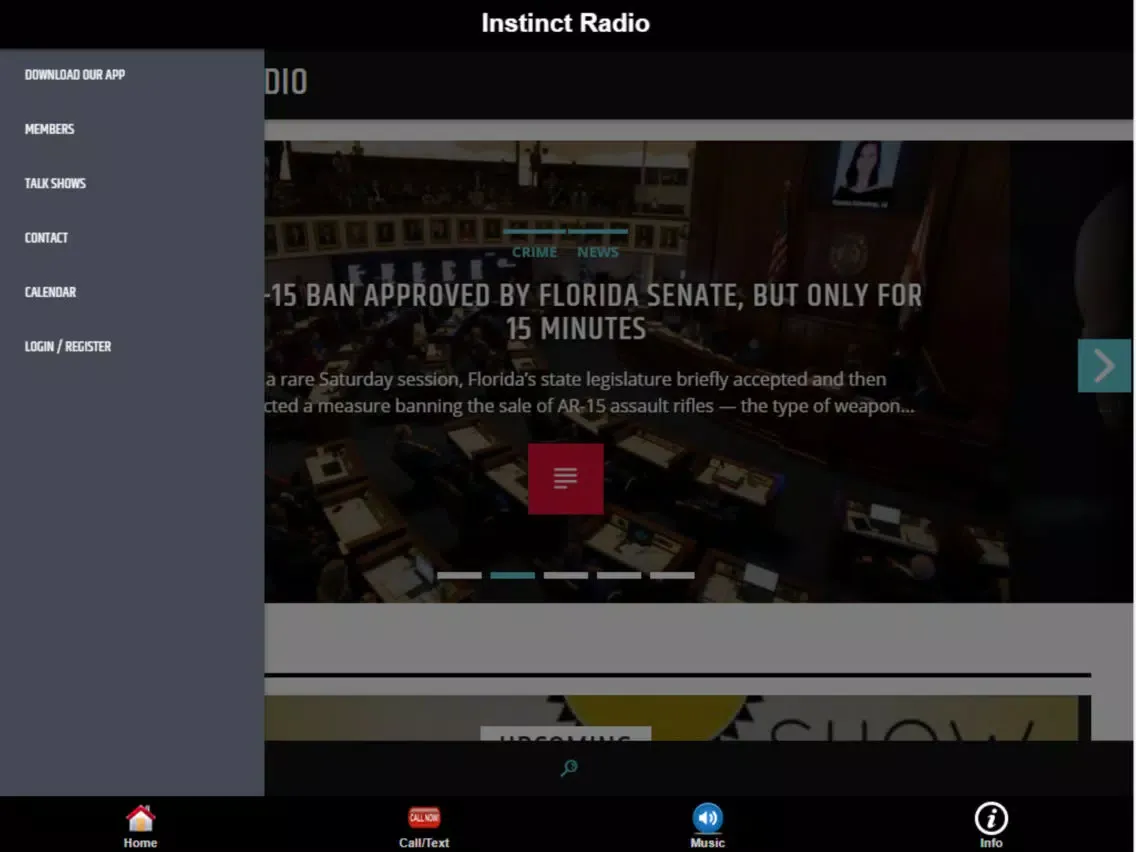This screenshot has width=1136, height=852.
Task: Select Contact in side menu
Action: [x=46, y=238]
